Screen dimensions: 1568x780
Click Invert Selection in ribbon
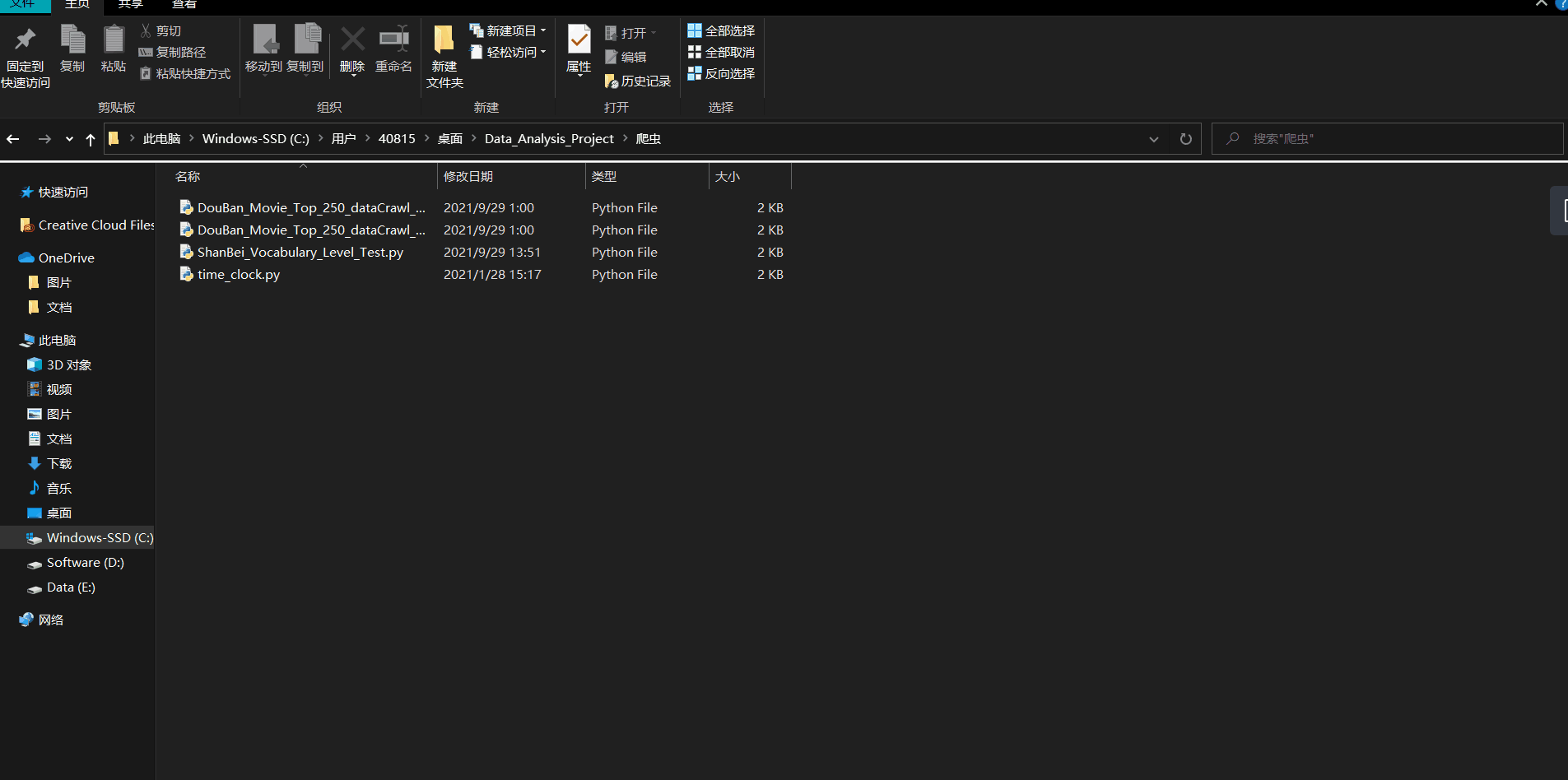721,73
